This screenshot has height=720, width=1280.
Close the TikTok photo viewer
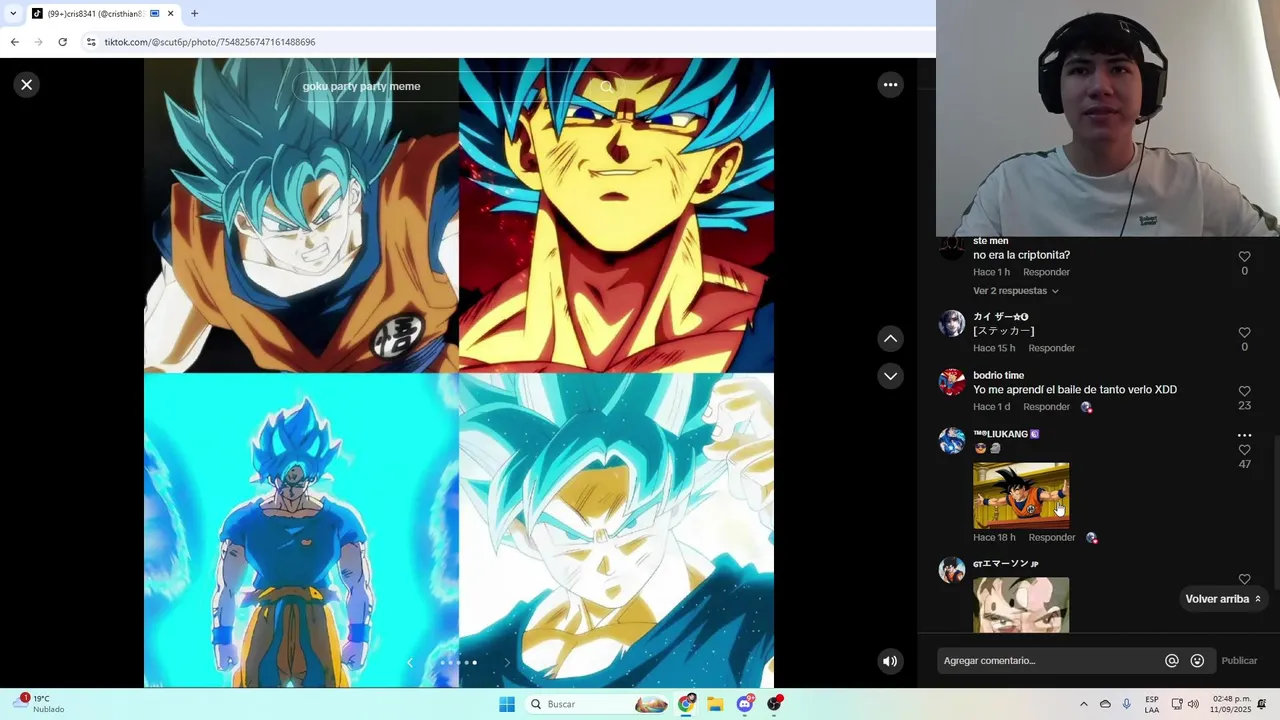tap(27, 85)
